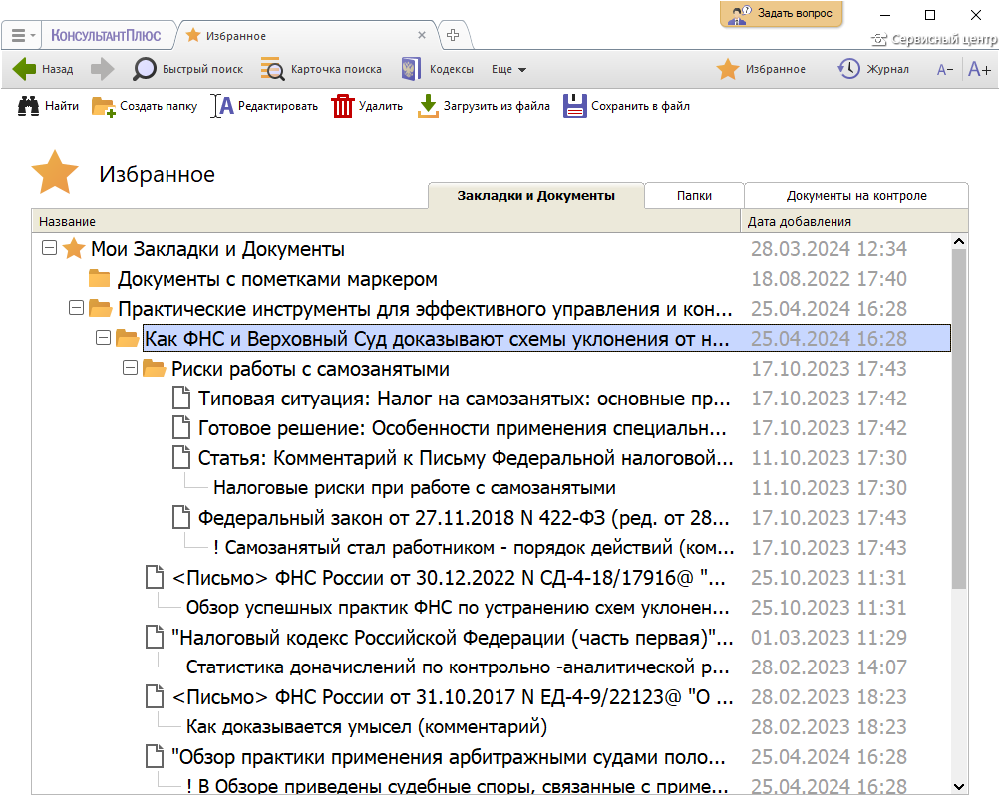This screenshot has height=800, width=1000.
Task: Expand the Еще dropdown menu
Action: pos(509,70)
